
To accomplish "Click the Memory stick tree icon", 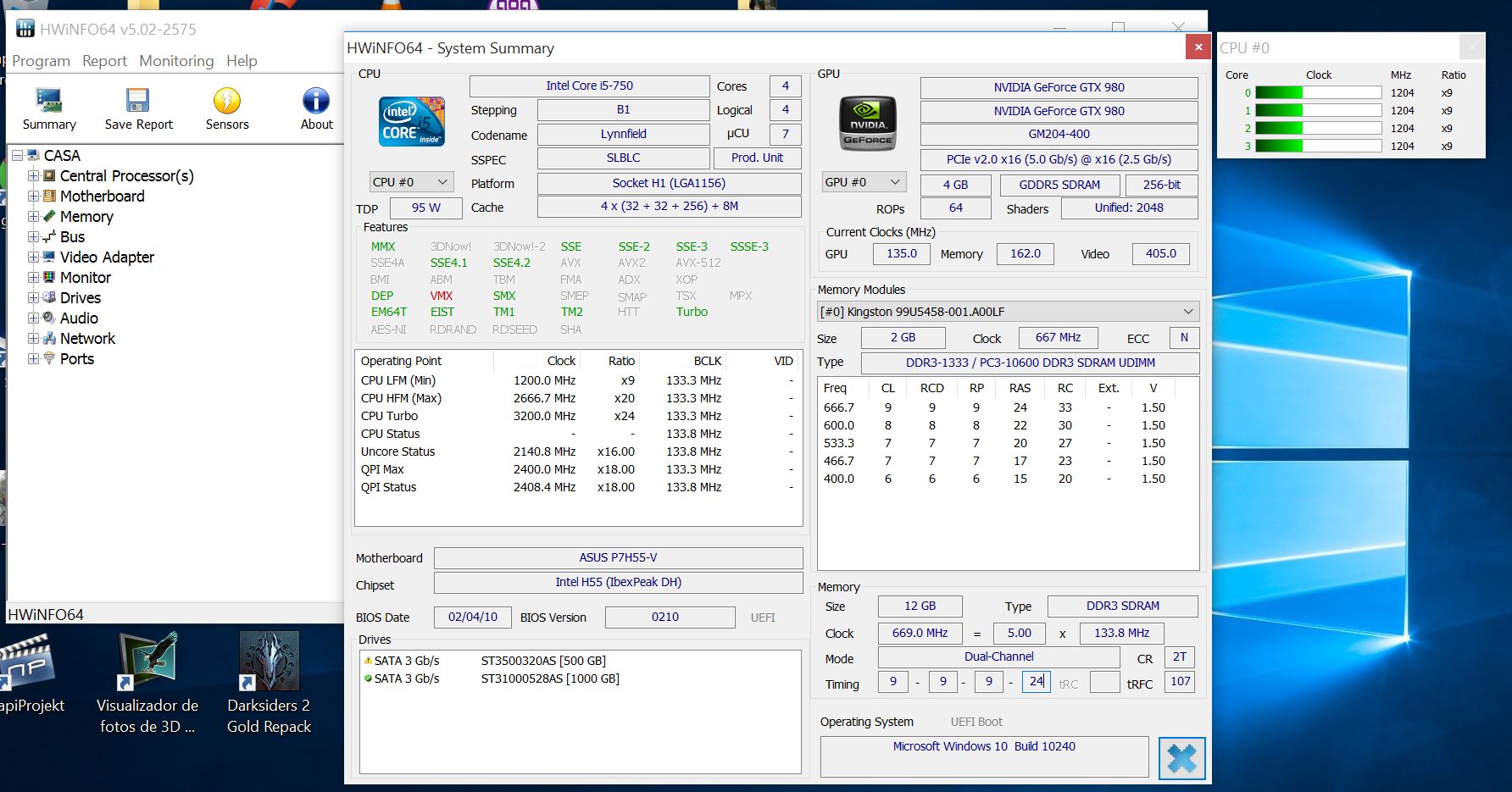I will click(x=49, y=216).
